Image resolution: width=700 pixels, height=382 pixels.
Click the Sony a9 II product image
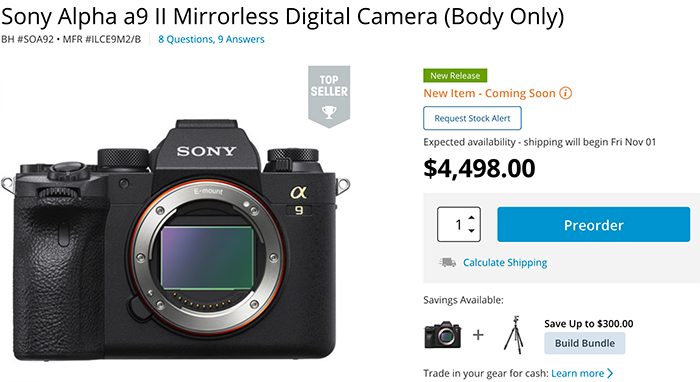pos(175,240)
